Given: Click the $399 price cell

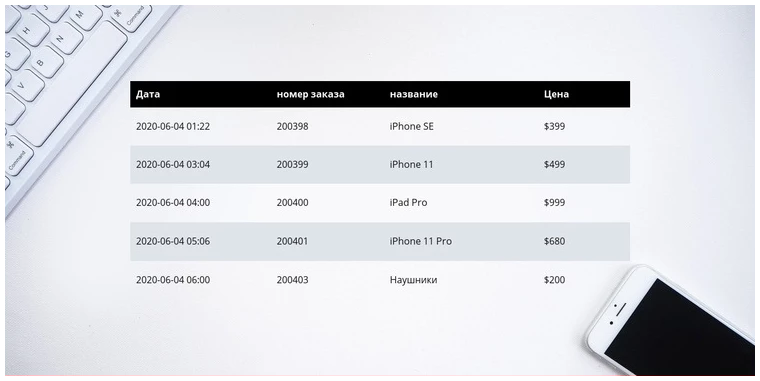Looking at the screenshot, I should 554,127.
